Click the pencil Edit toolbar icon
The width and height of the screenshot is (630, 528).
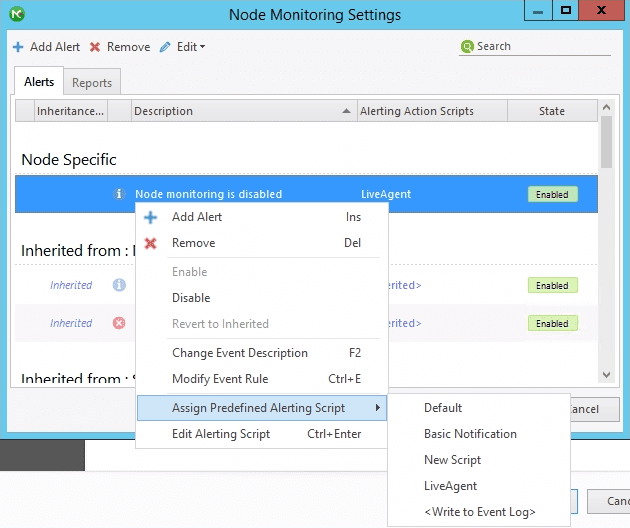(x=165, y=47)
